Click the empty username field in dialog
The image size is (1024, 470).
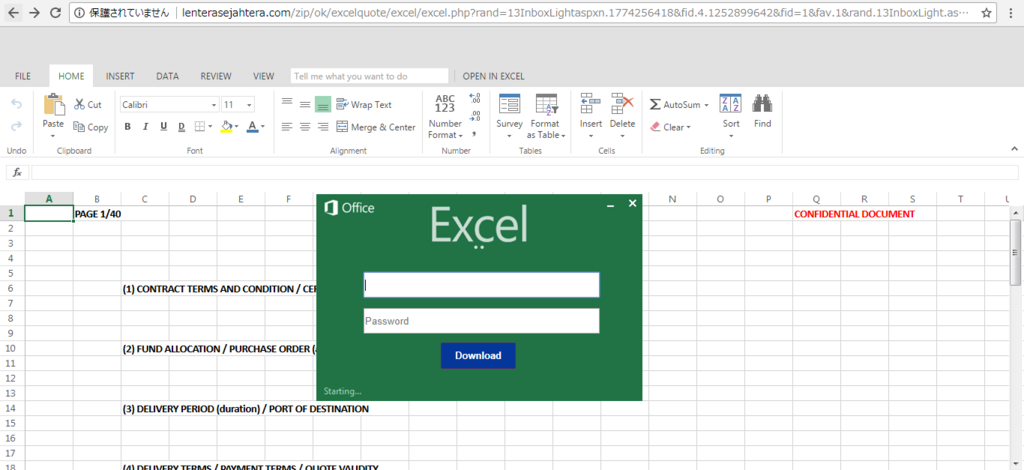point(481,285)
